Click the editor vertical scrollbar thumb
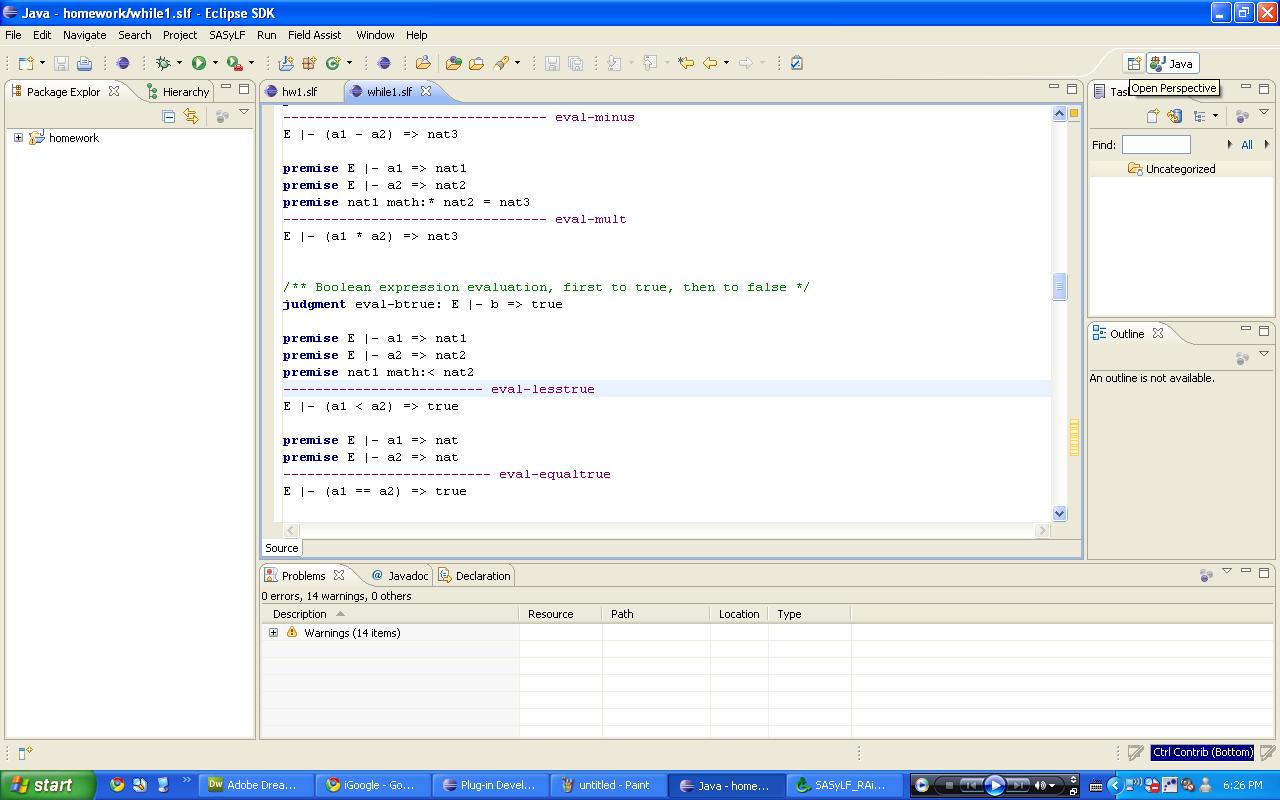The image size is (1280, 800). 1059,287
